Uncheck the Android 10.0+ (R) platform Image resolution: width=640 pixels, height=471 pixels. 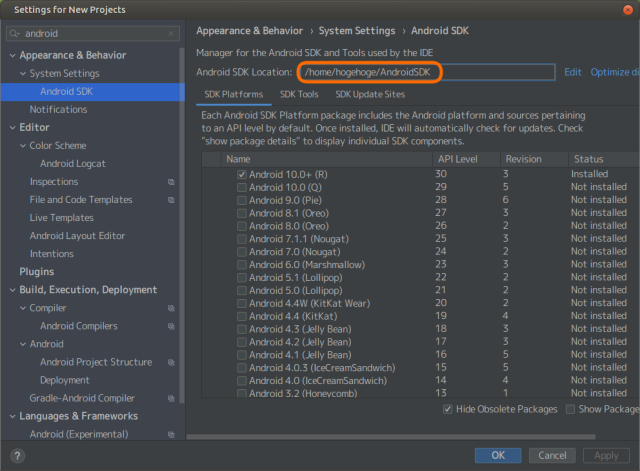[x=242, y=174]
